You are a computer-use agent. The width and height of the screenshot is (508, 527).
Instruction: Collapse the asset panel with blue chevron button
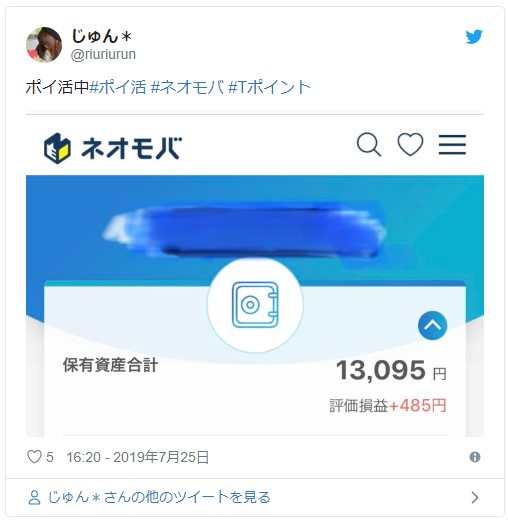[432, 325]
